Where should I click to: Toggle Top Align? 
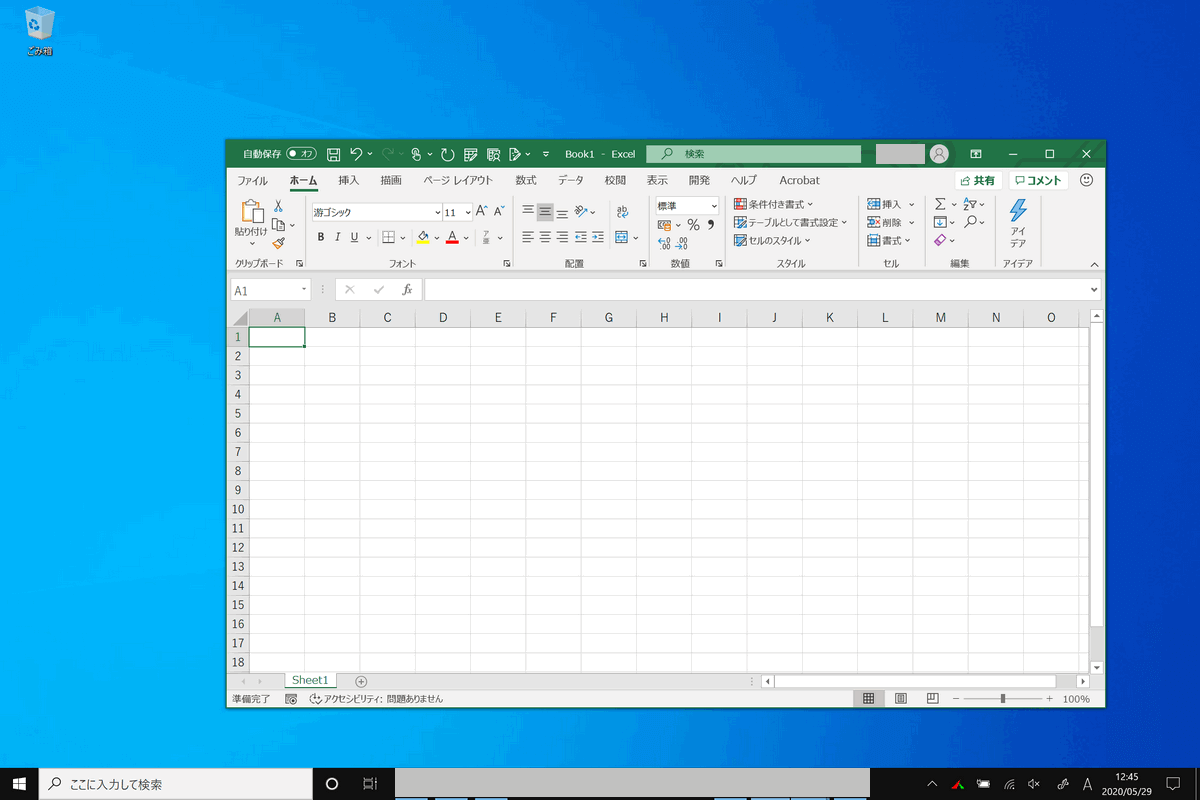pyautogui.click(x=528, y=211)
